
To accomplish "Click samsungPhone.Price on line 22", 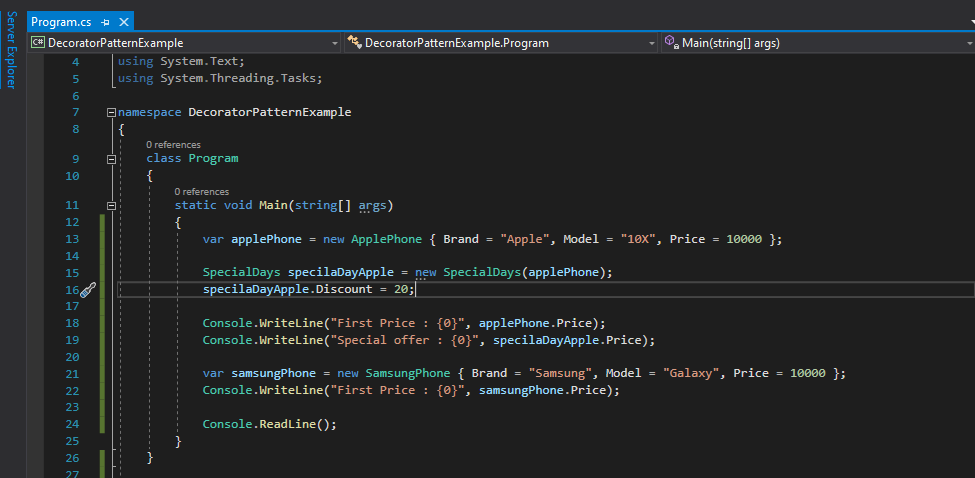I will tap(543, 390).
